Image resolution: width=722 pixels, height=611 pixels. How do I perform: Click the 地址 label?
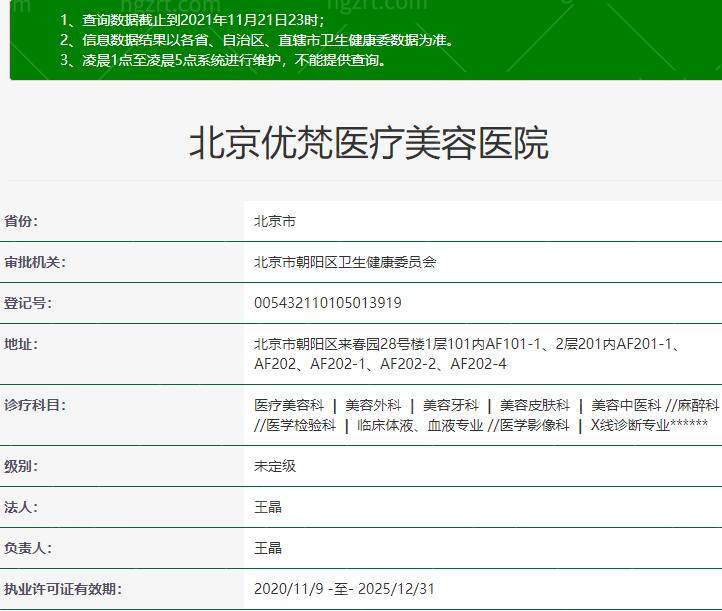[x=21, y=344]
